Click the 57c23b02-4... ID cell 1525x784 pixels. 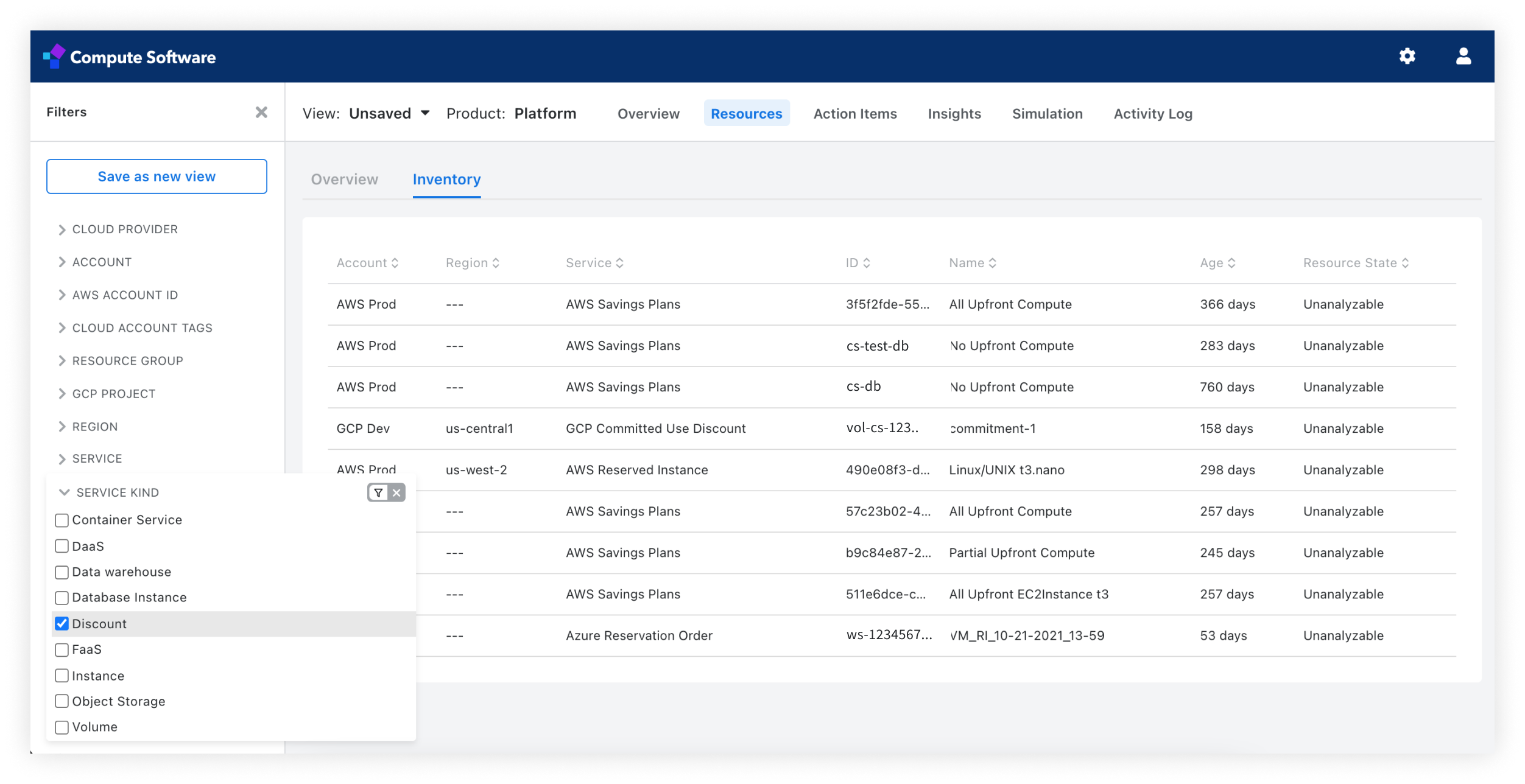[888, 511]
